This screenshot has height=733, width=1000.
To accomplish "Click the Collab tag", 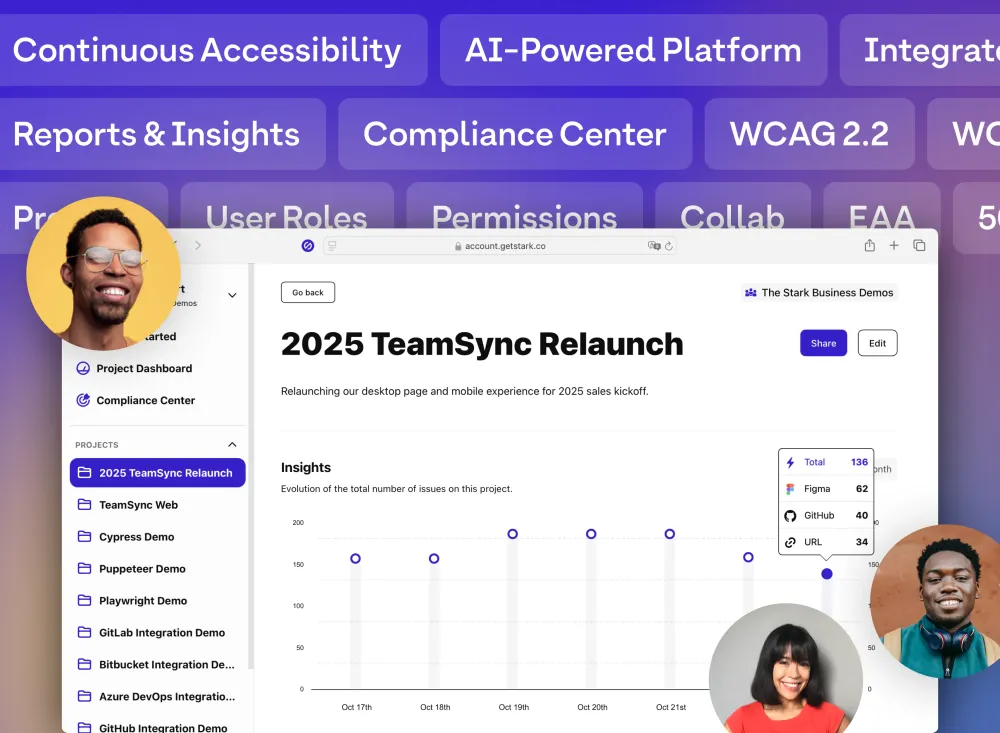I will (x=733, y=207).
